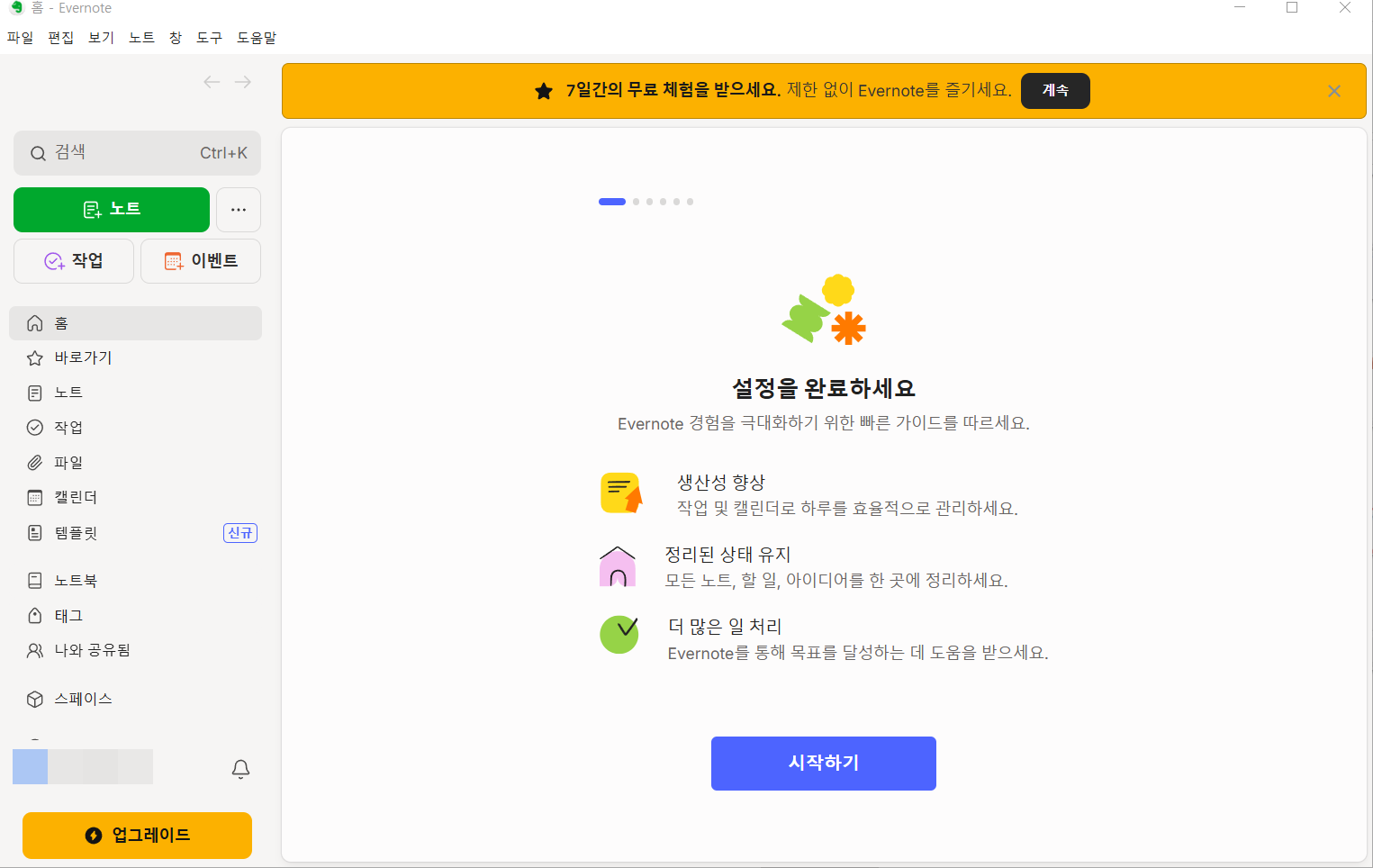Click 계속 in the trial banner
Screen dimensions: 1373x868
[x=1055, y=91]
